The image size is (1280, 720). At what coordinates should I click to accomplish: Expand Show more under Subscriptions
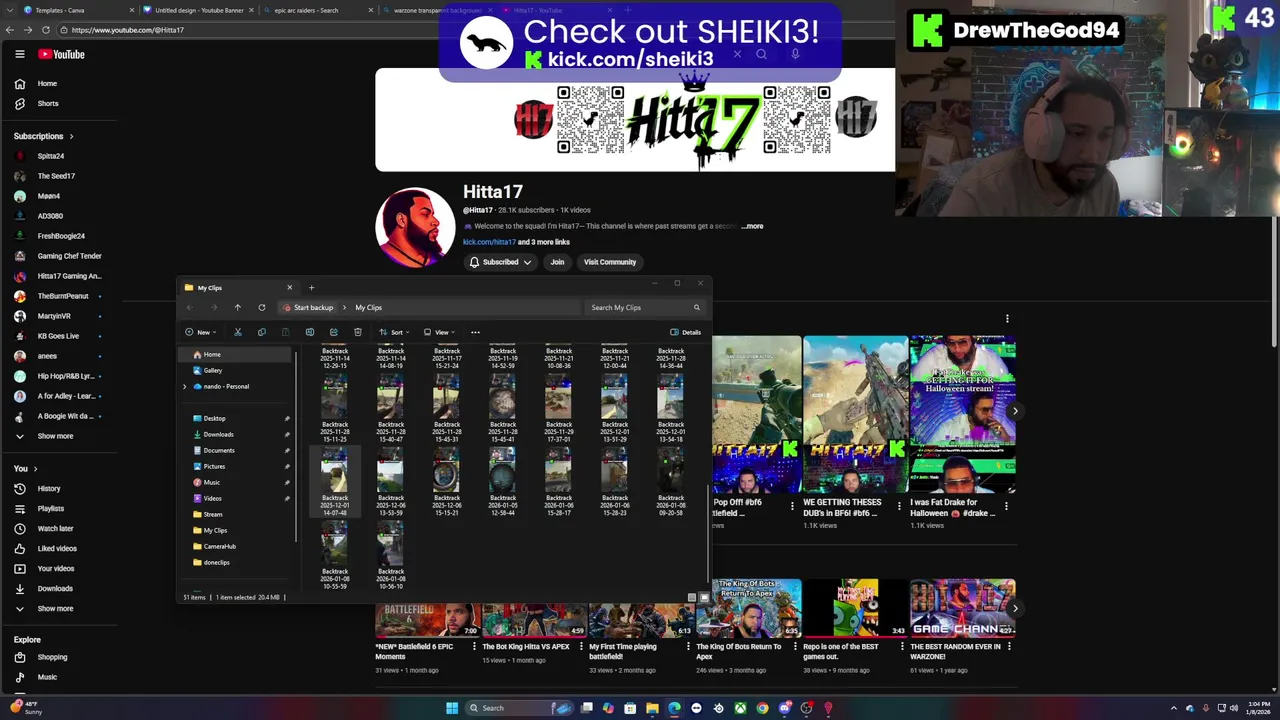(x=55, y=436)
